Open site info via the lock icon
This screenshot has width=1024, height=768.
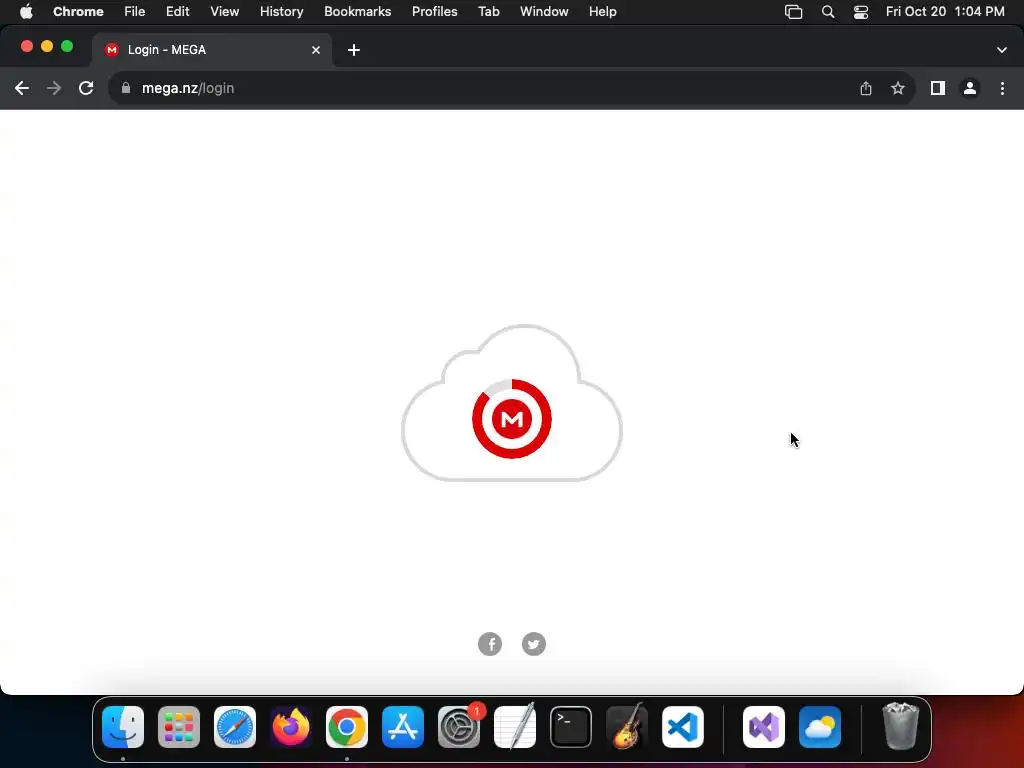(x=126, y=88)
